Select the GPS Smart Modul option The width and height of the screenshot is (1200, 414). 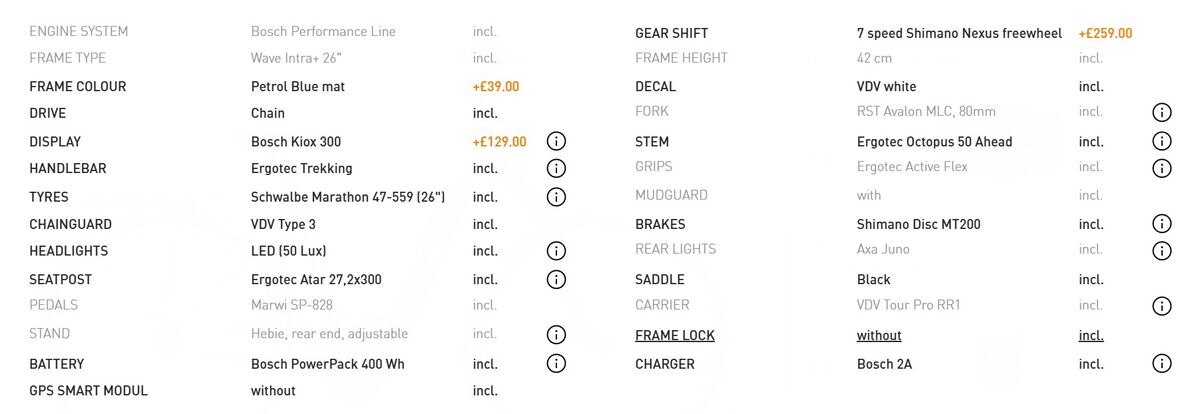point(88,391)
